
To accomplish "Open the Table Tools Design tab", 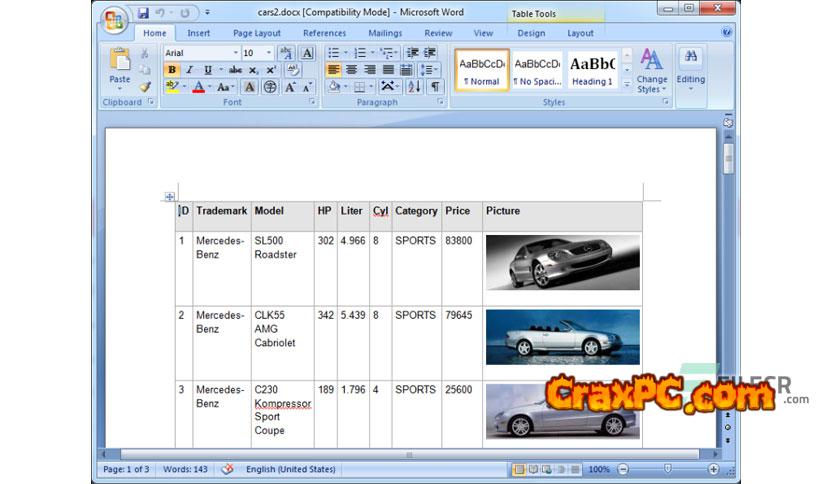I will coord(531,33).
